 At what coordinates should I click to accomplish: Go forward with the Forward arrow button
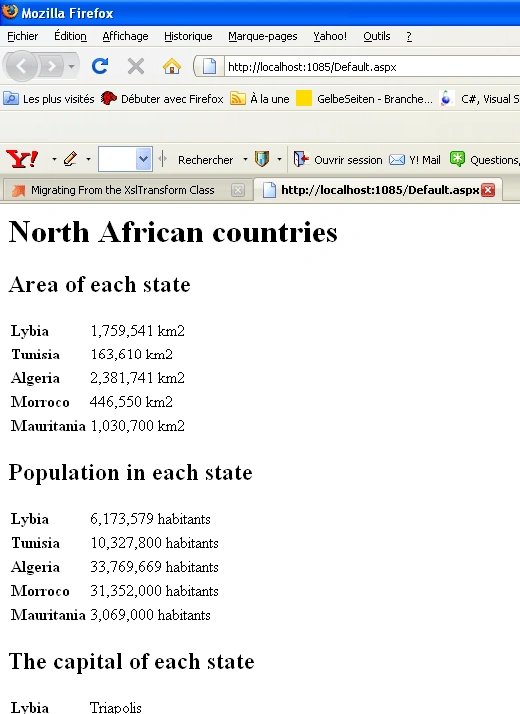pos(51,67)
